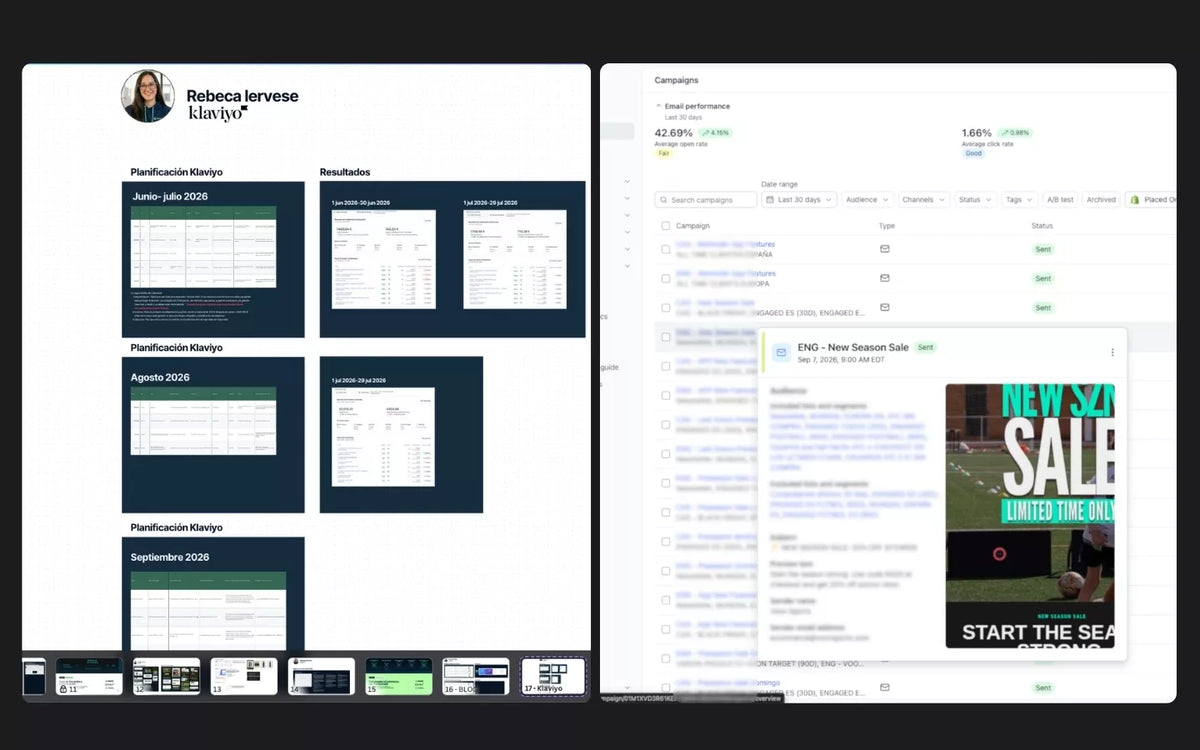1200x750 pixels.
Task: Collapse the Email performance section
Action: point(659,106)
